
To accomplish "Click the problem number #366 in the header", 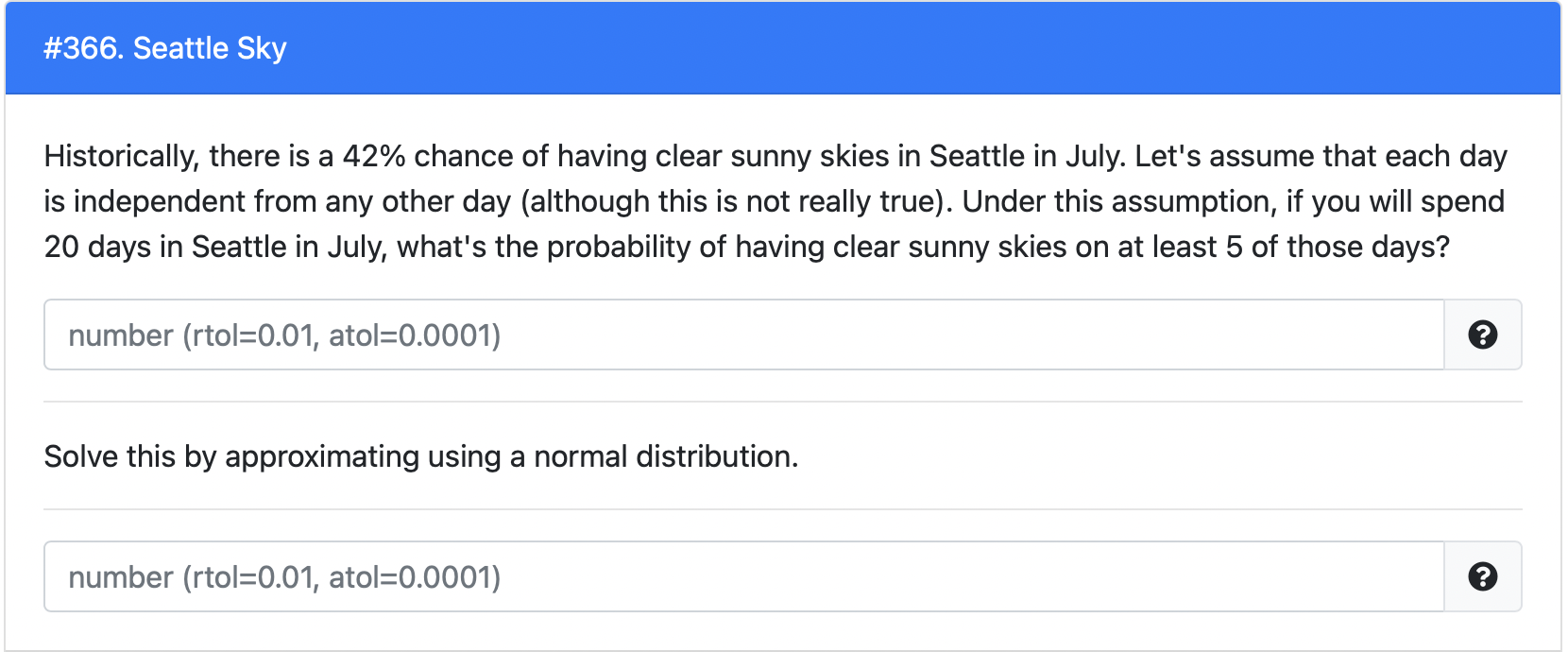I will click(81, 48).
